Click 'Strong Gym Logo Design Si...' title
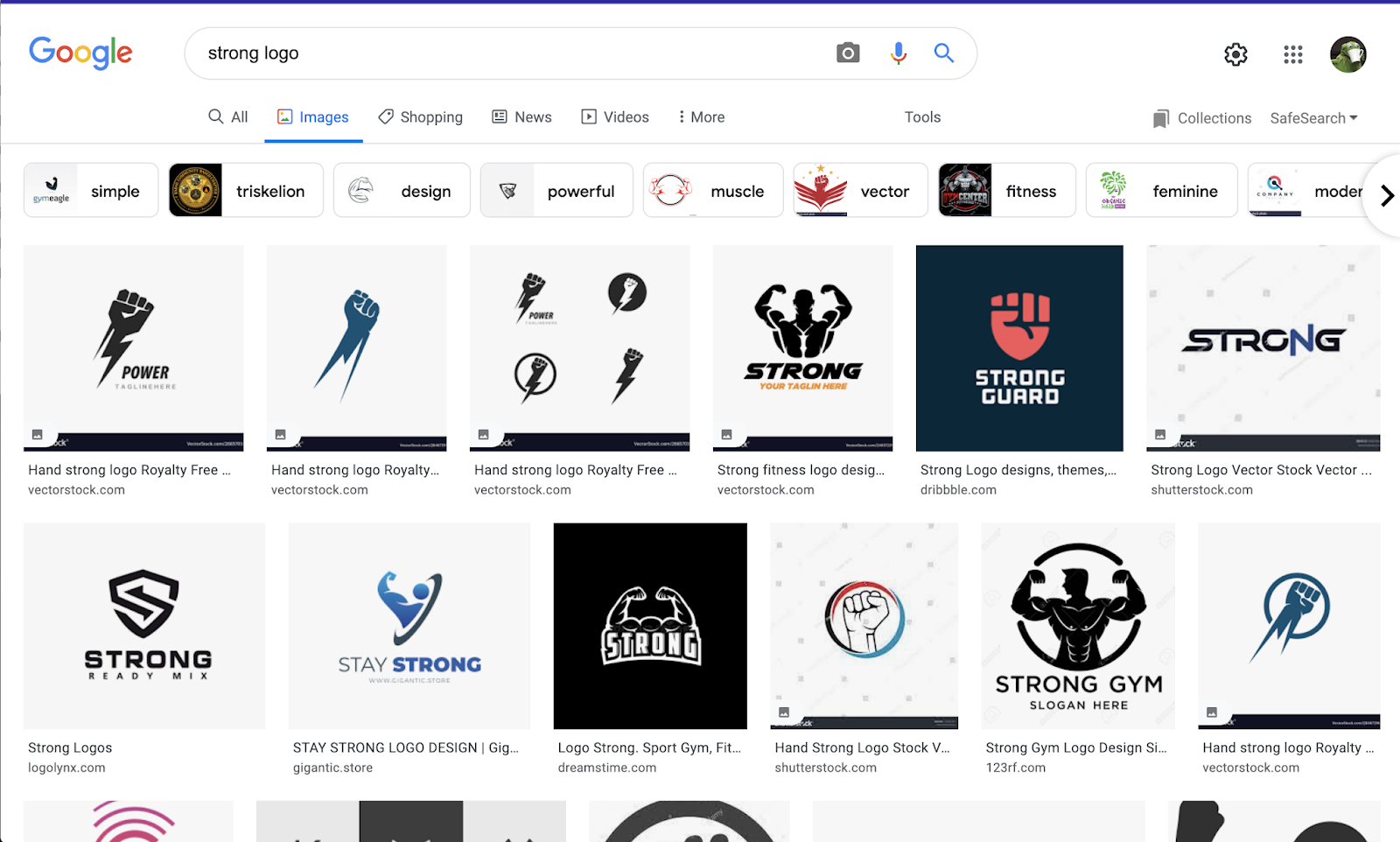Image resolution: width=1400 pixels, height=842 pixels. pyautogui.click(x=1076, y=747)
